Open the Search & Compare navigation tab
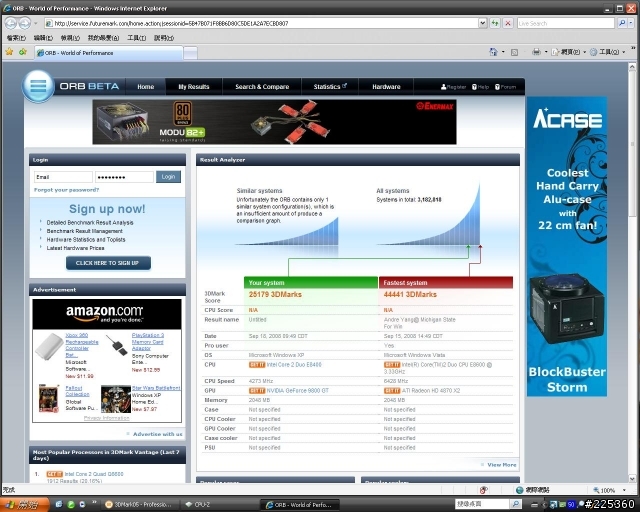640x512 pixels. click(x=262, y=87)
